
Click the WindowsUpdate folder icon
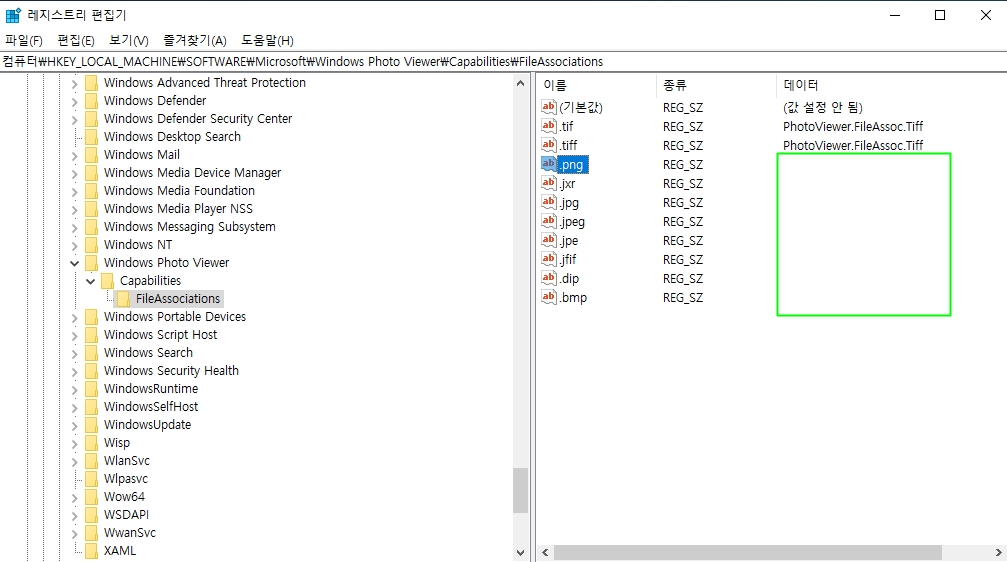[x=91, y=425]
